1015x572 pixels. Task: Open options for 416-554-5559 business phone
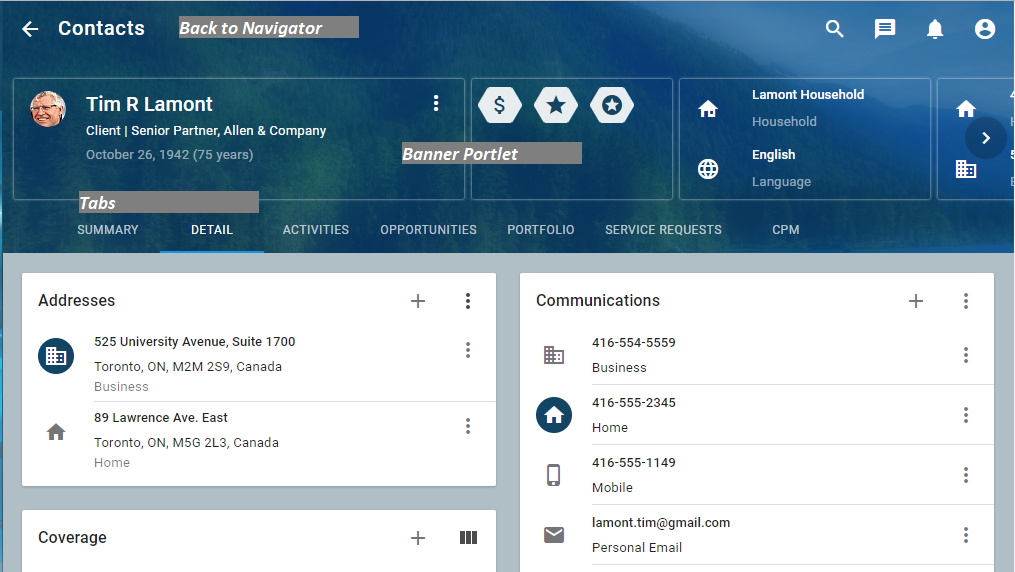coord(966,355)
